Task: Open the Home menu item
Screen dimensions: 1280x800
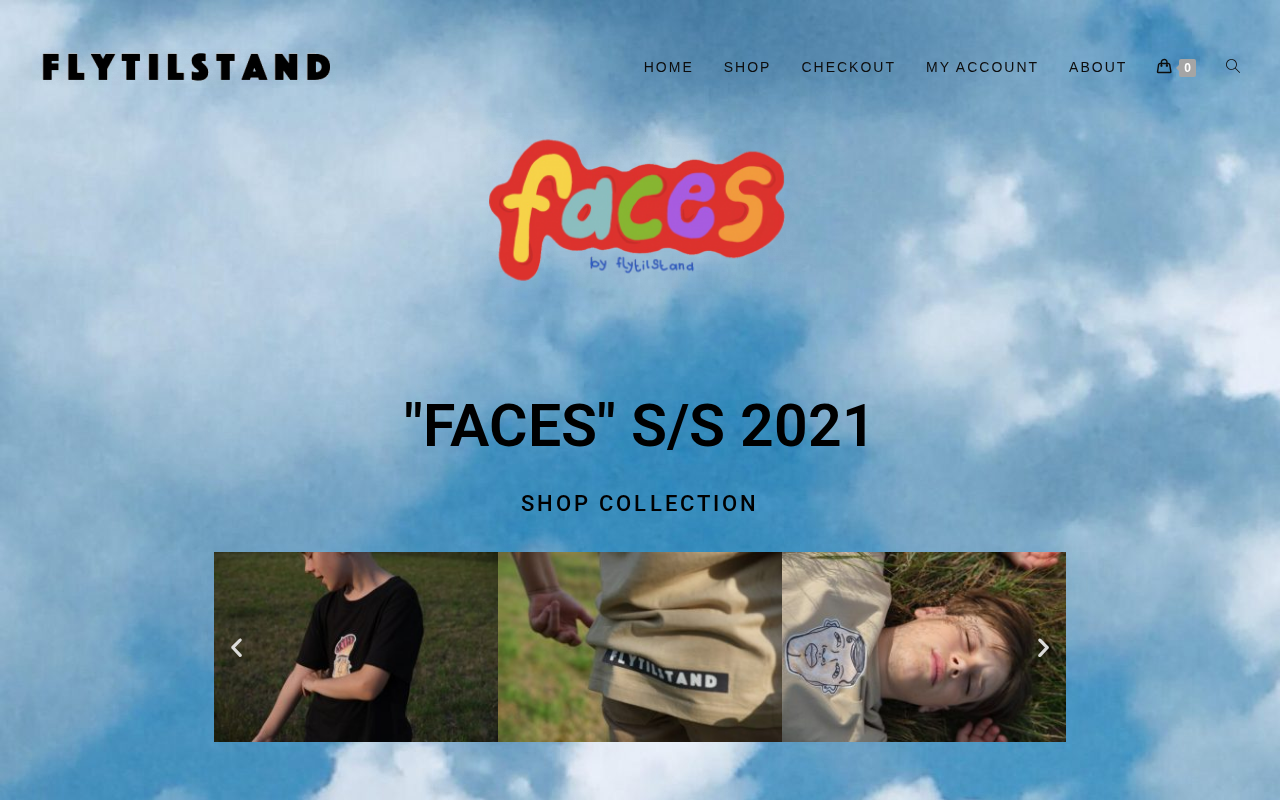Action: click(668, 67)
